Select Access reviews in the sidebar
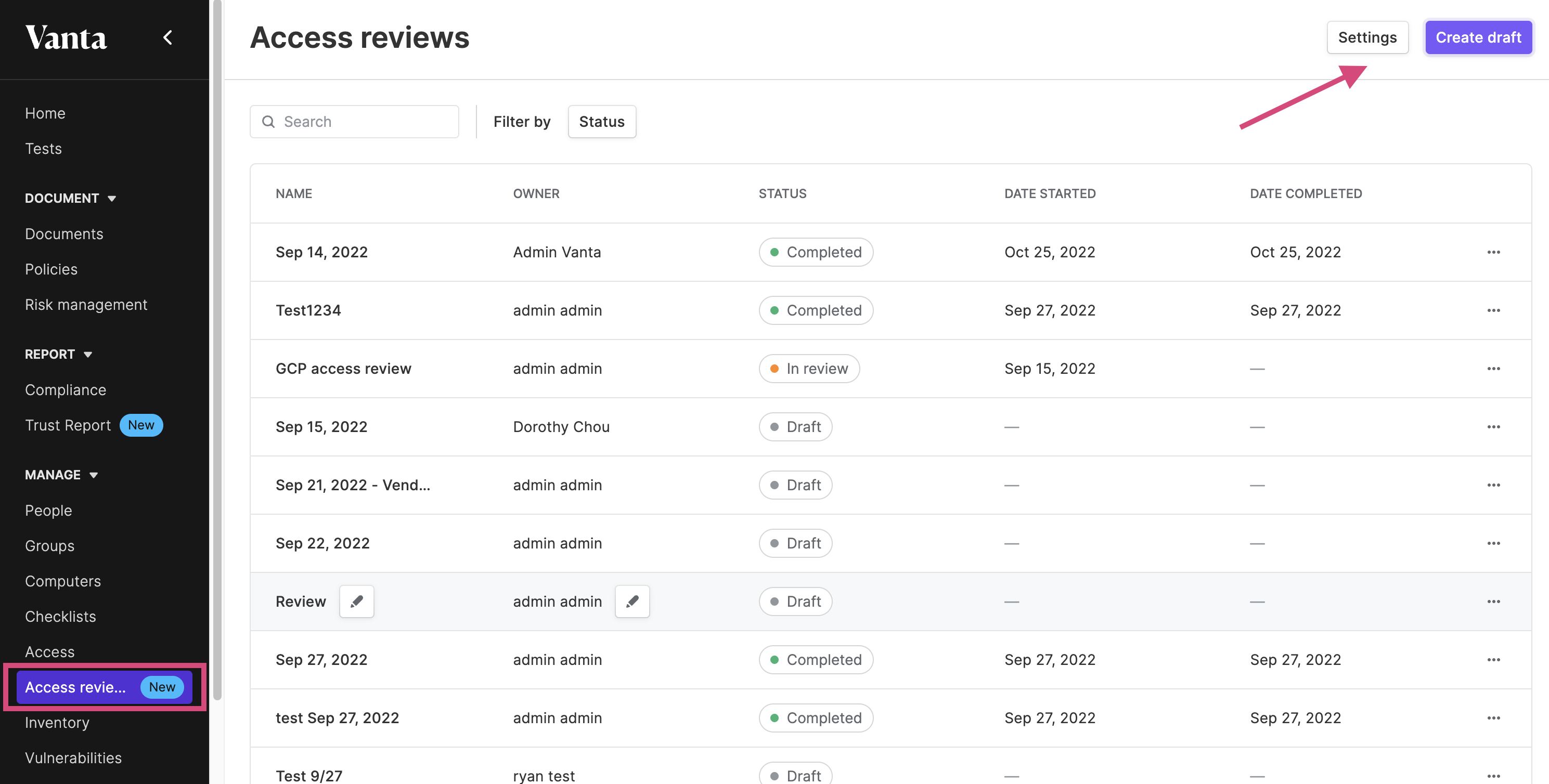Viewport: 1549px width, 784px height. (x=105, y=687)
